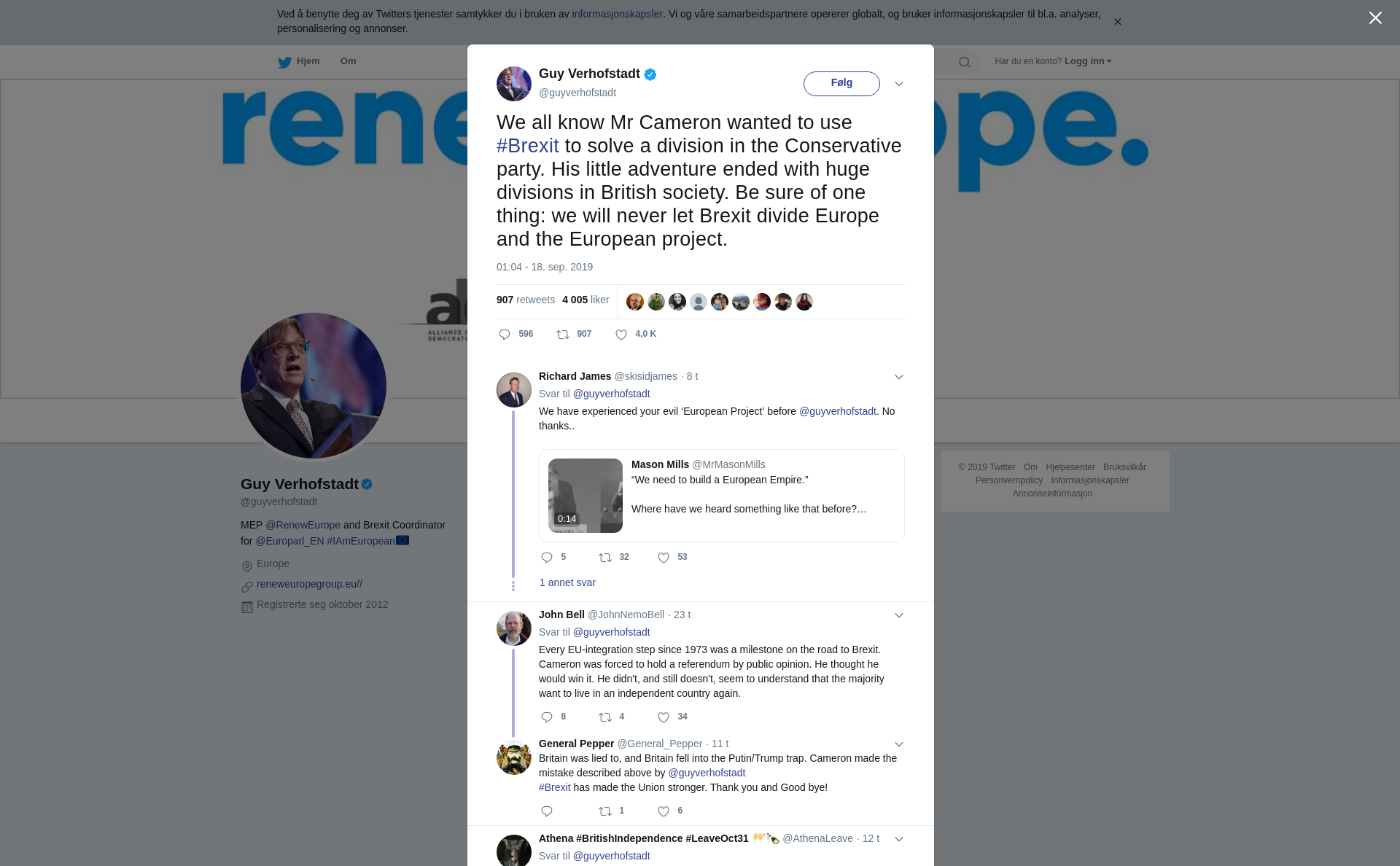
Task: Show the 1 annet svar thread
Action: [567, 582]
